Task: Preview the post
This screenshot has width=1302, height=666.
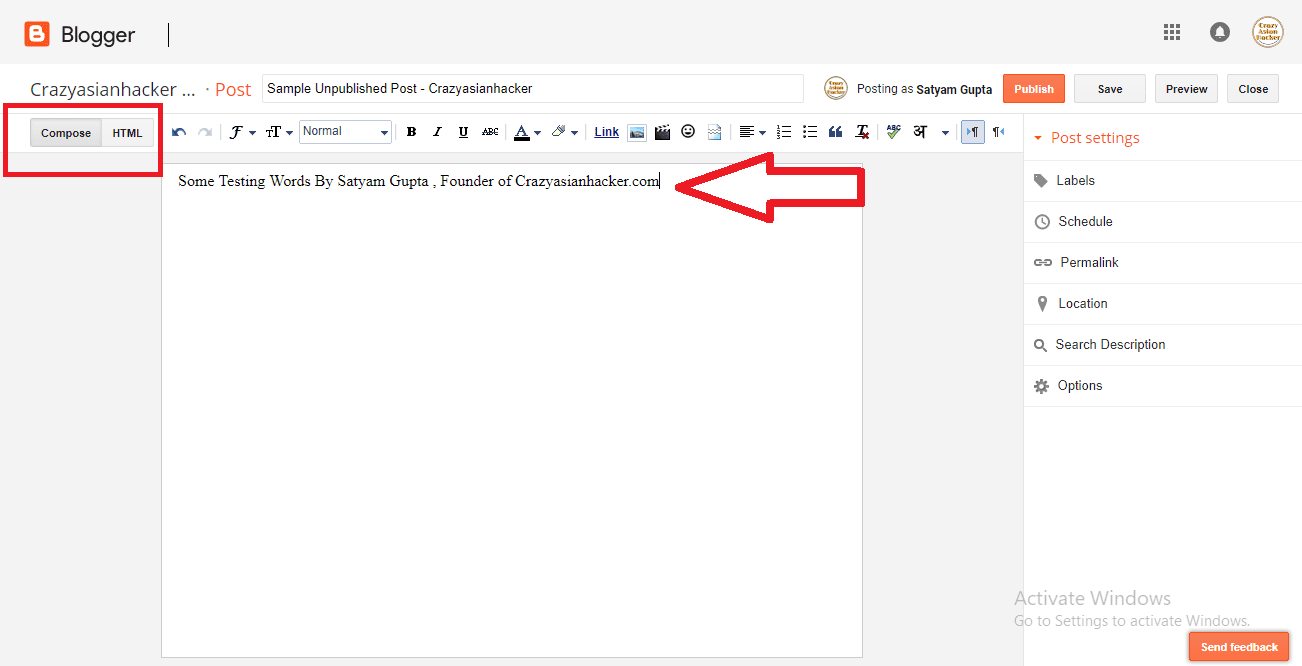Action: pos(1186,88)
